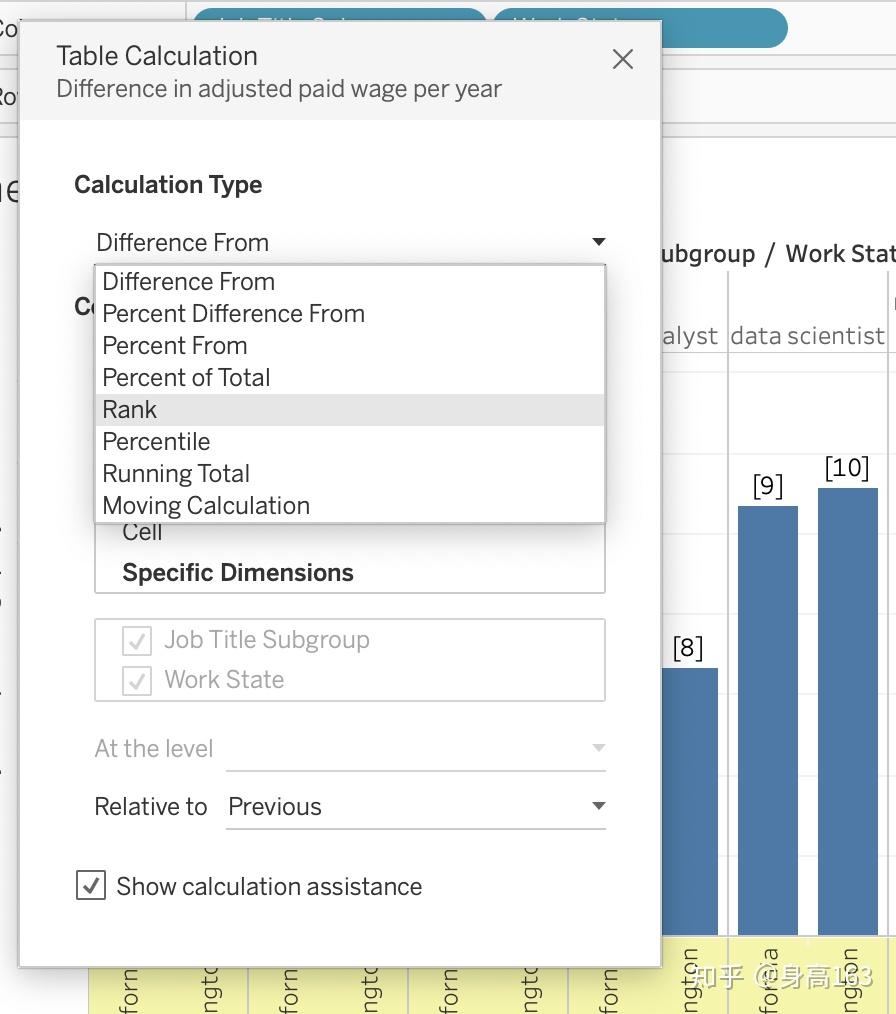Click the data scientist column header
The width and height of the screenshot is (896, 1014).
click(806, 335)
